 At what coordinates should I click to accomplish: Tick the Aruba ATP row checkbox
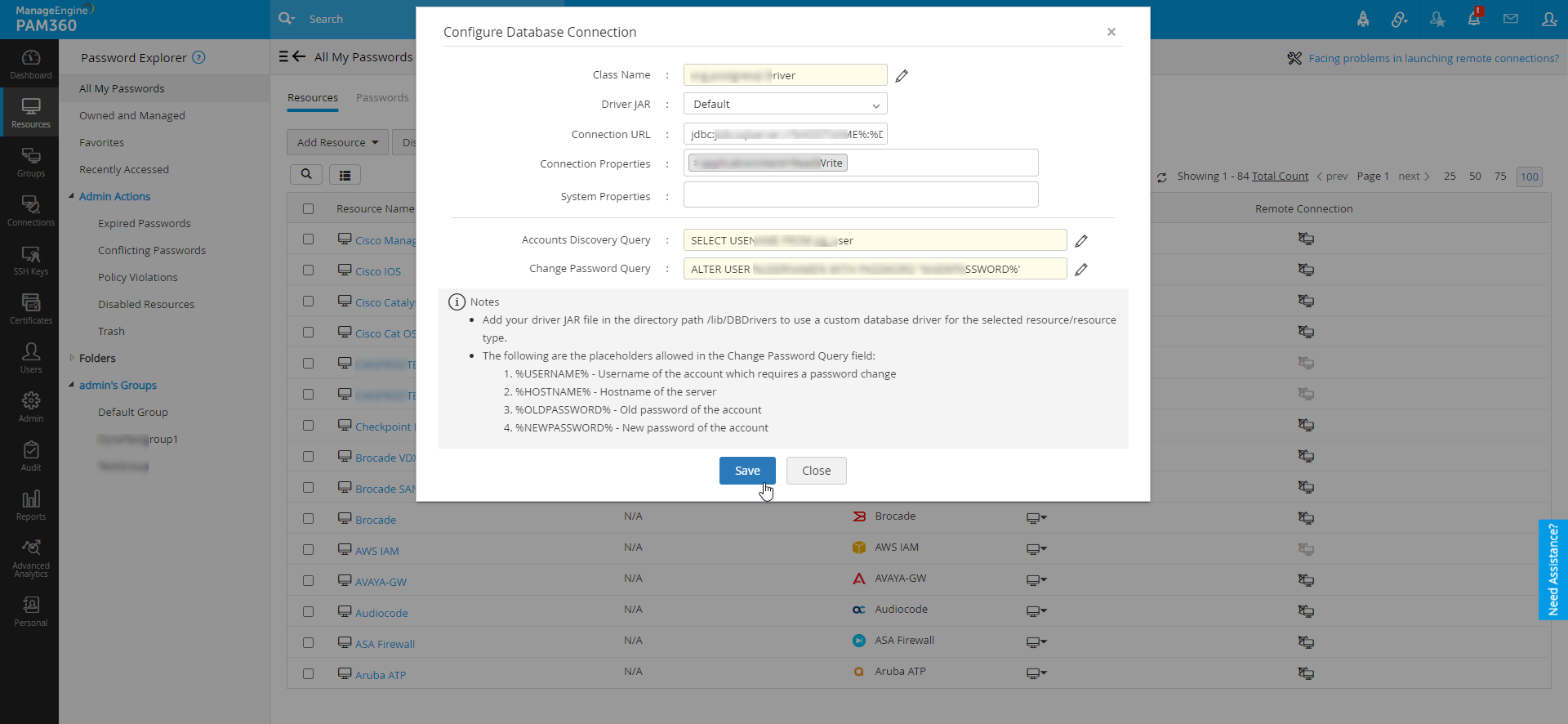[308, 674]
